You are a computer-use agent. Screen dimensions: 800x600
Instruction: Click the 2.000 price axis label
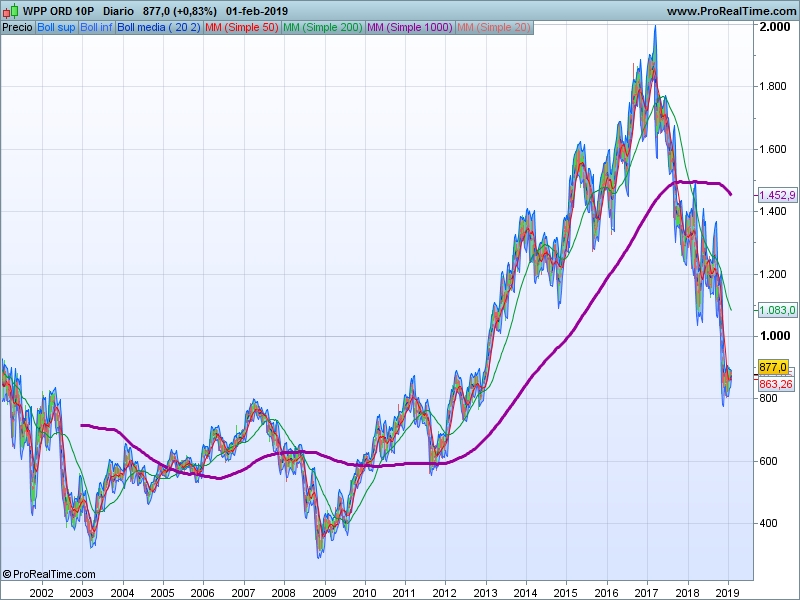tap(775, 27)
